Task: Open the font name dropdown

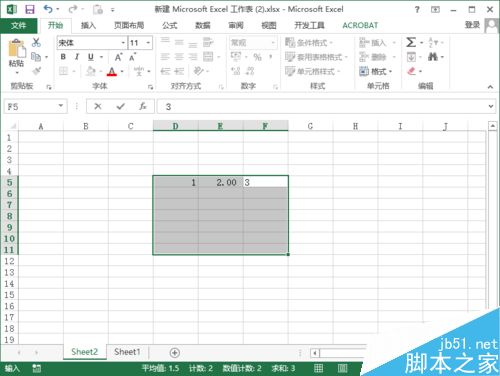Action: tap(123, 43)
